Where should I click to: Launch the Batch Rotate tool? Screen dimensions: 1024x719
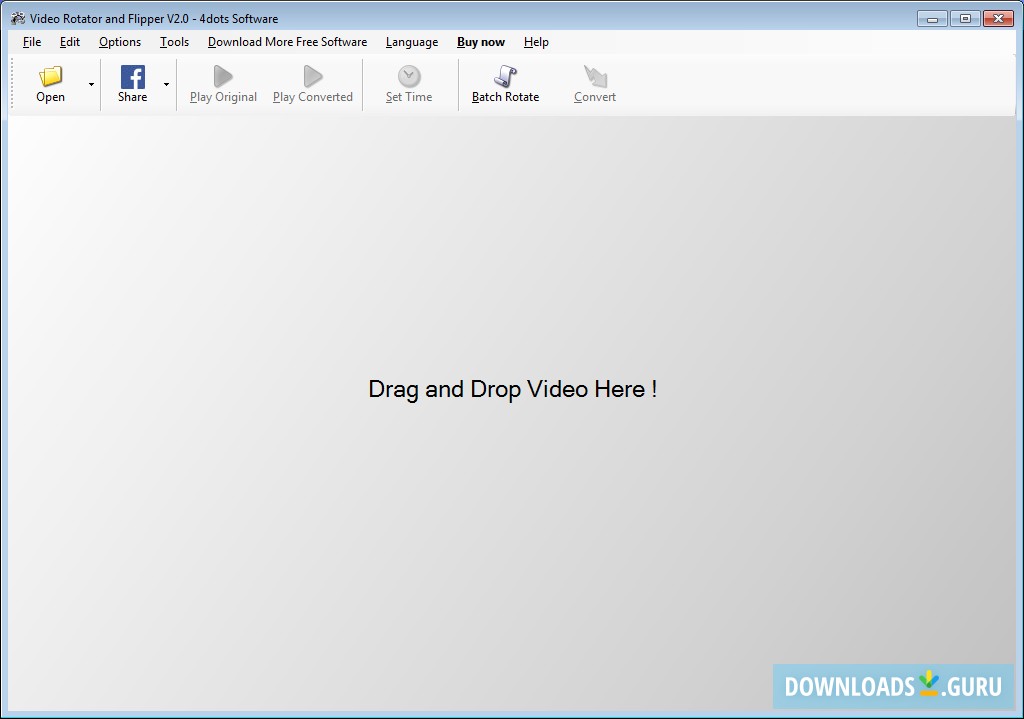point(505,77)
